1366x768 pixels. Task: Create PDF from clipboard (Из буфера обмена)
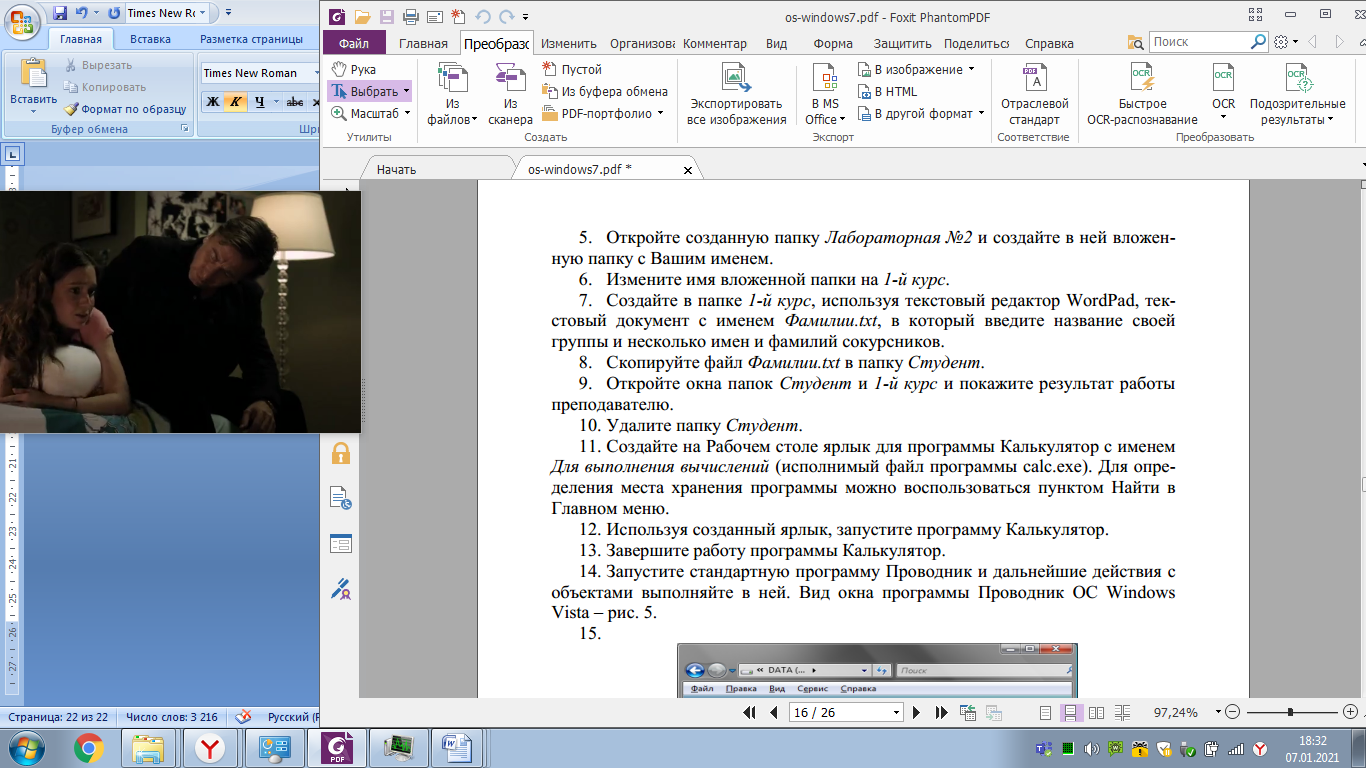pos(605,92)
